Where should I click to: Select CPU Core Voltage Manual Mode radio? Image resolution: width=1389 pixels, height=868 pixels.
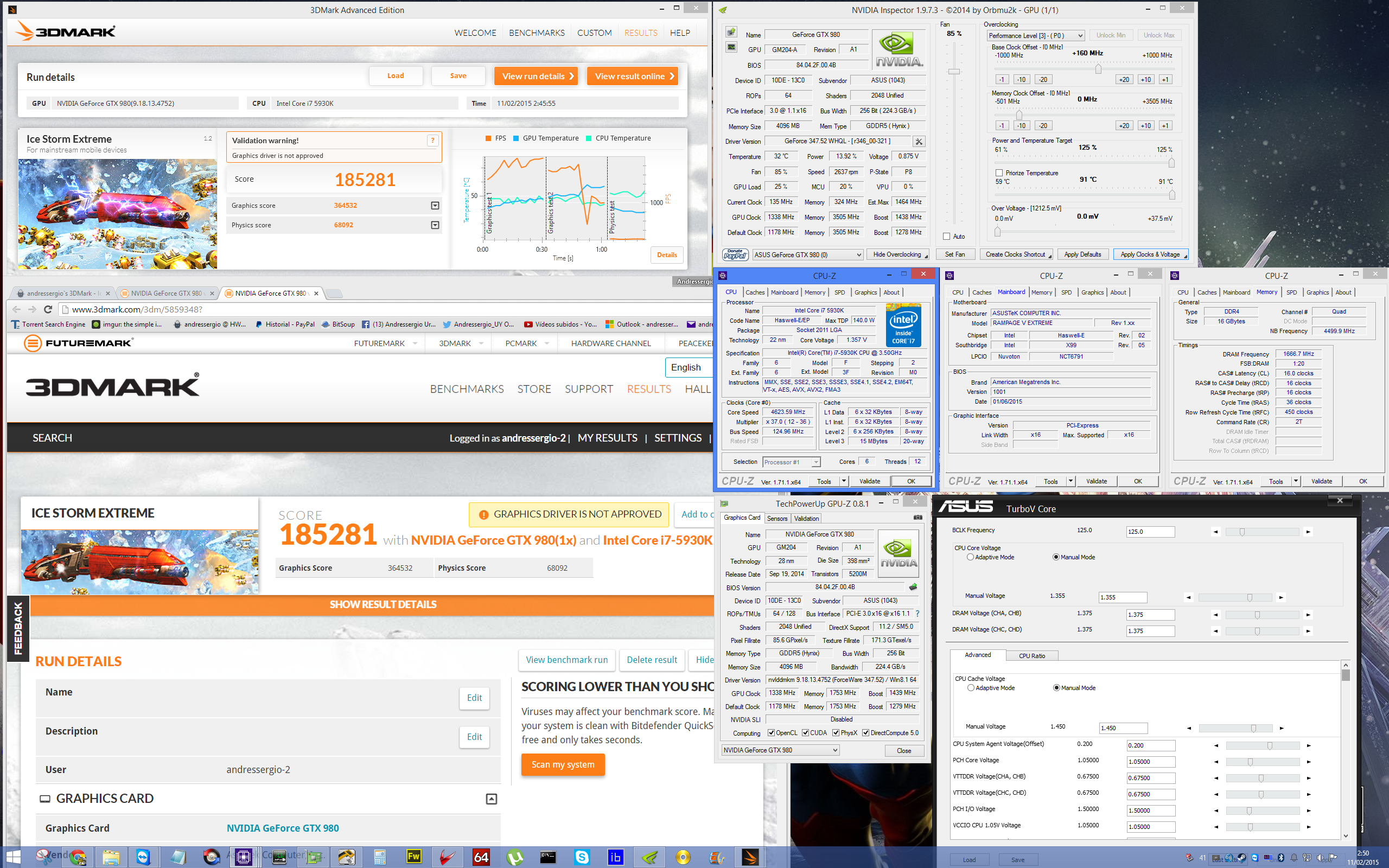[x=1056, y=557]
